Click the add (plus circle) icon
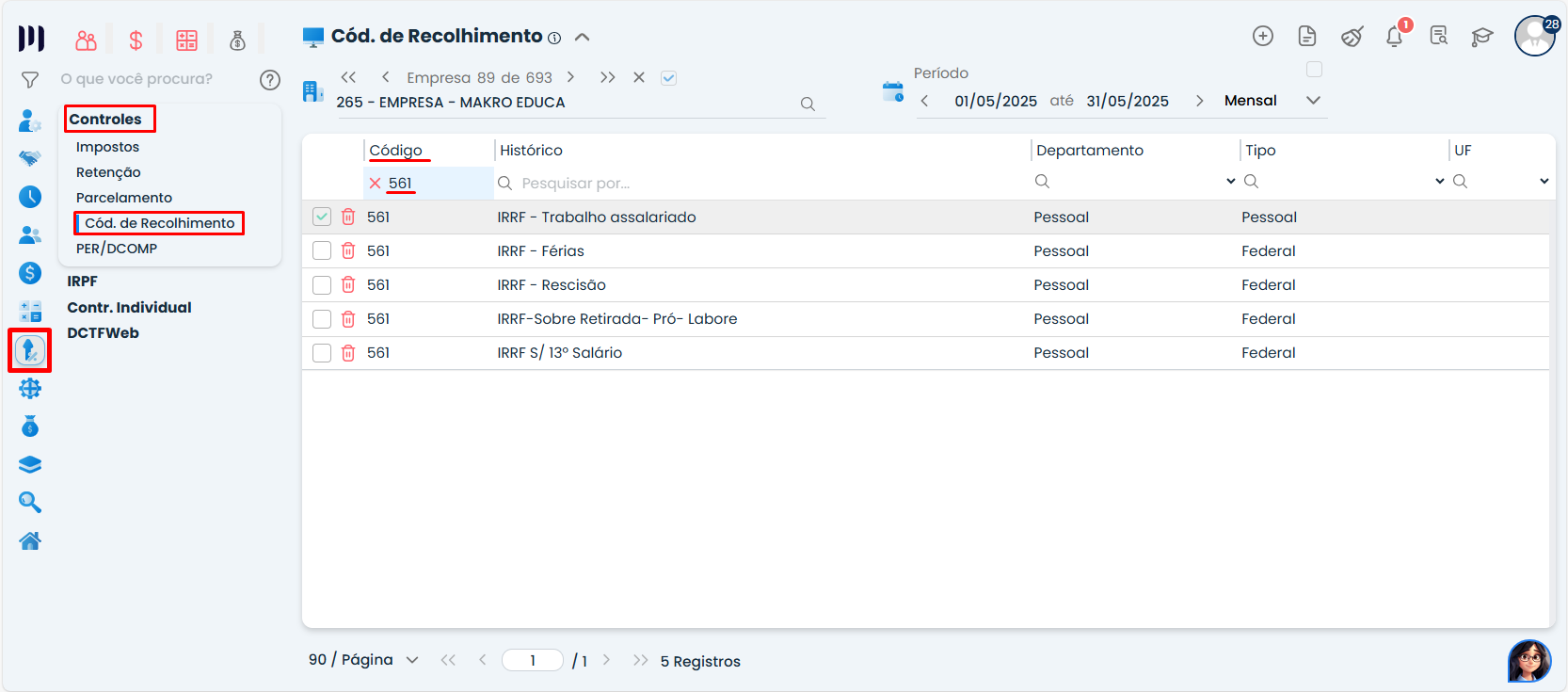This screenshot has width=1568, height=692. 1263,36
